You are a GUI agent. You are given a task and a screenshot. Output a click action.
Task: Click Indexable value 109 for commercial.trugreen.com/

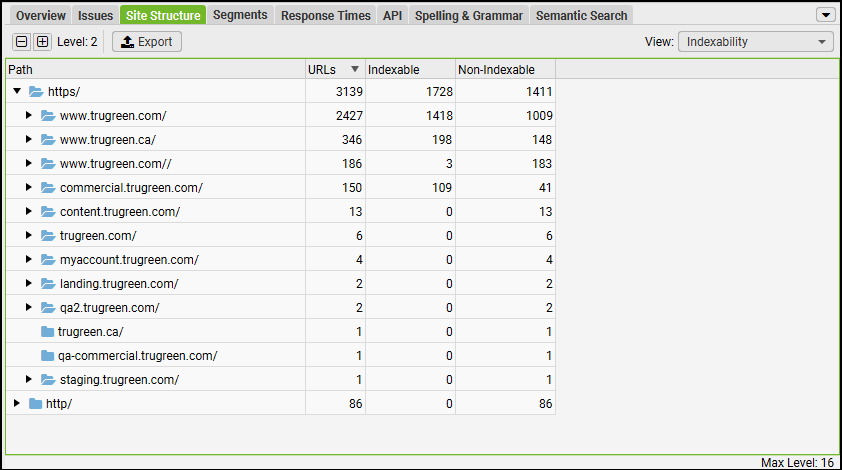(x=442, y=187)
